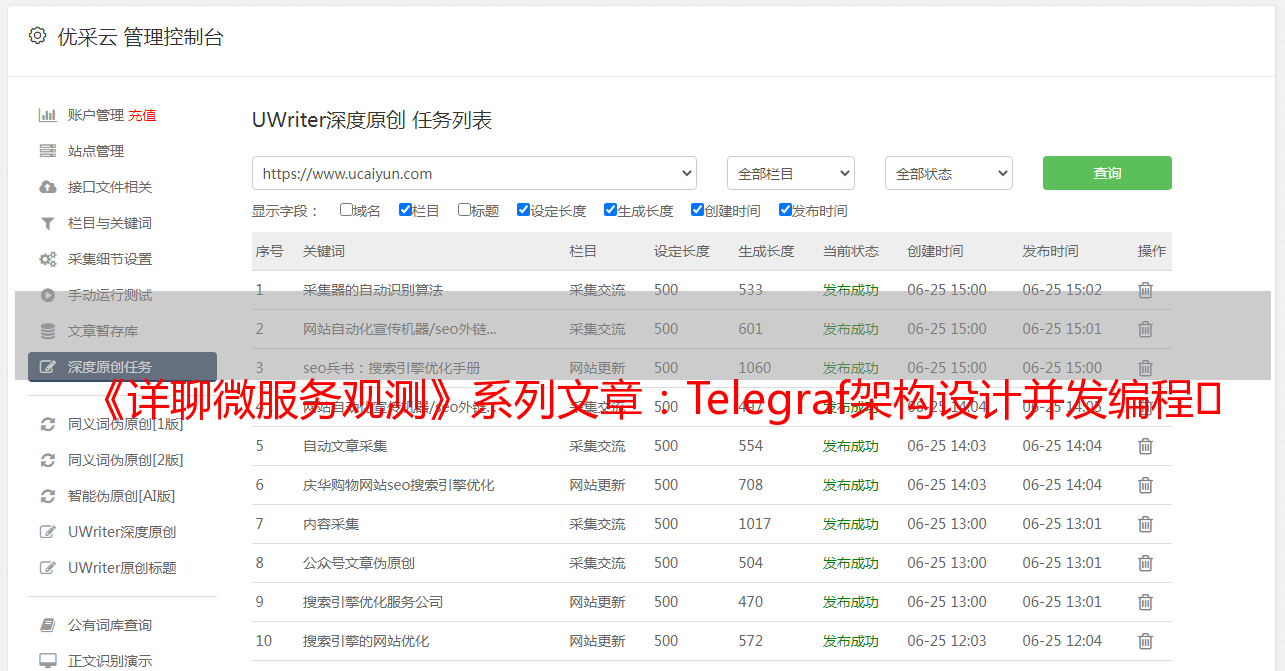1285x671 pixels.
Task: Open the 全部状态 status dropdown
Action: [949, 173]
